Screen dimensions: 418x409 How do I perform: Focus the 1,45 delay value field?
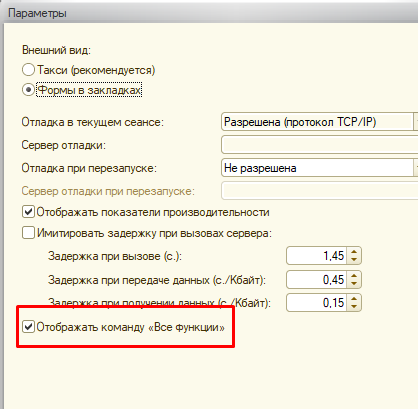[x=317, y=256]
